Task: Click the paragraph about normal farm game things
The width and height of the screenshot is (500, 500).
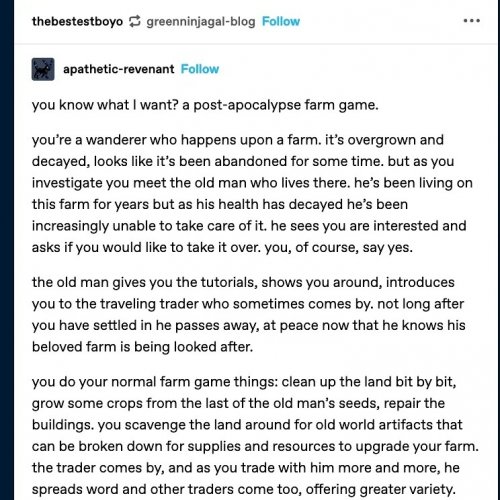Action: pos(255,435)
